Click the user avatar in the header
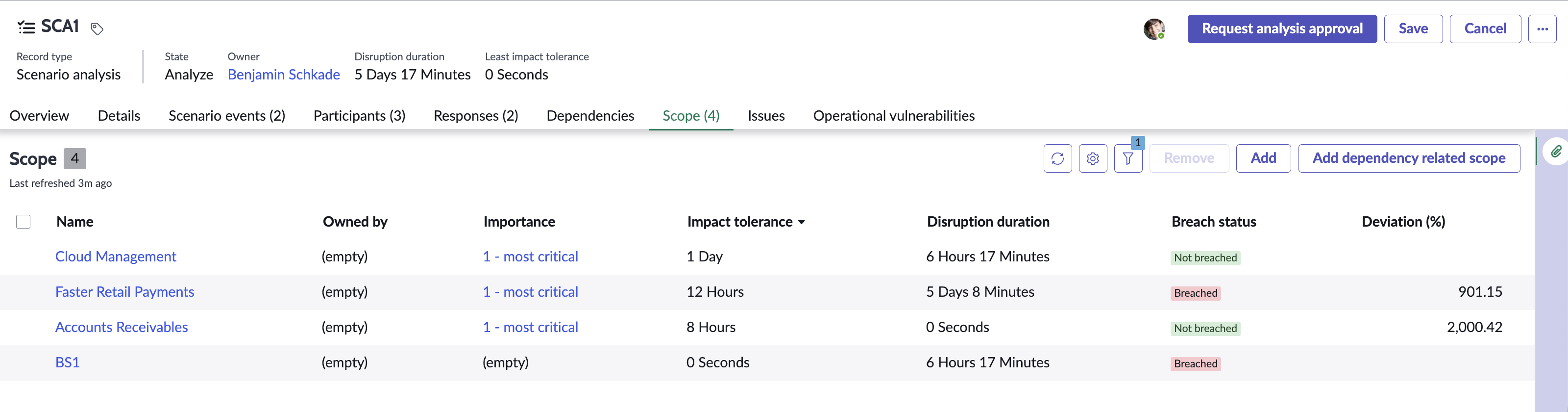This screenshot has height=412, width=1568. (x=1154, y=28)
